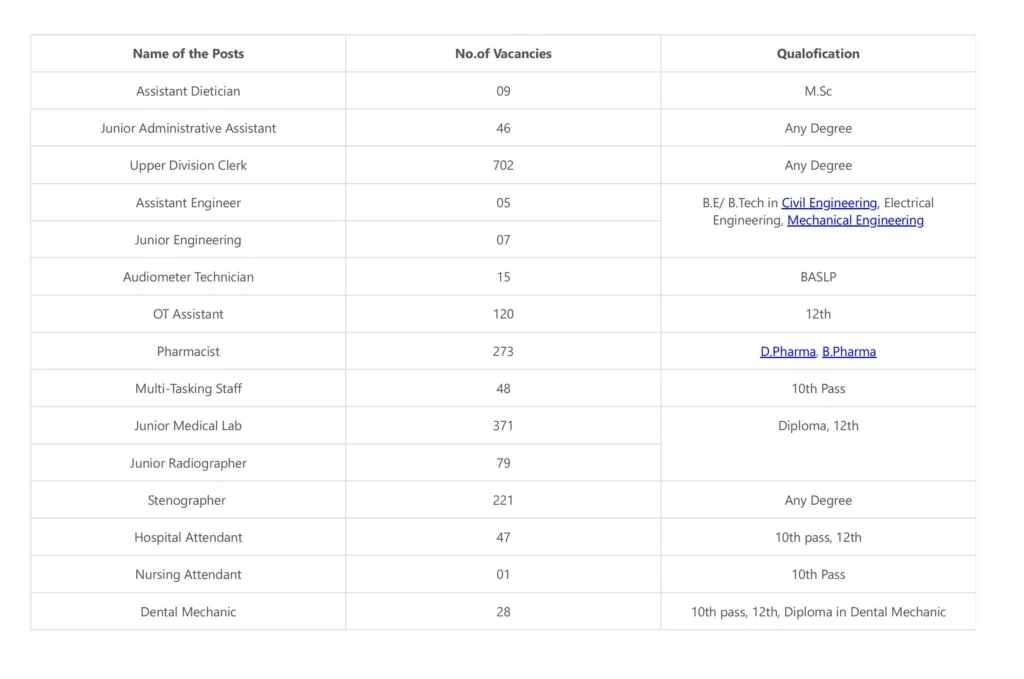Select the Qualofication column header
Screen dimensions: 1024x679
tap(818, 54)
